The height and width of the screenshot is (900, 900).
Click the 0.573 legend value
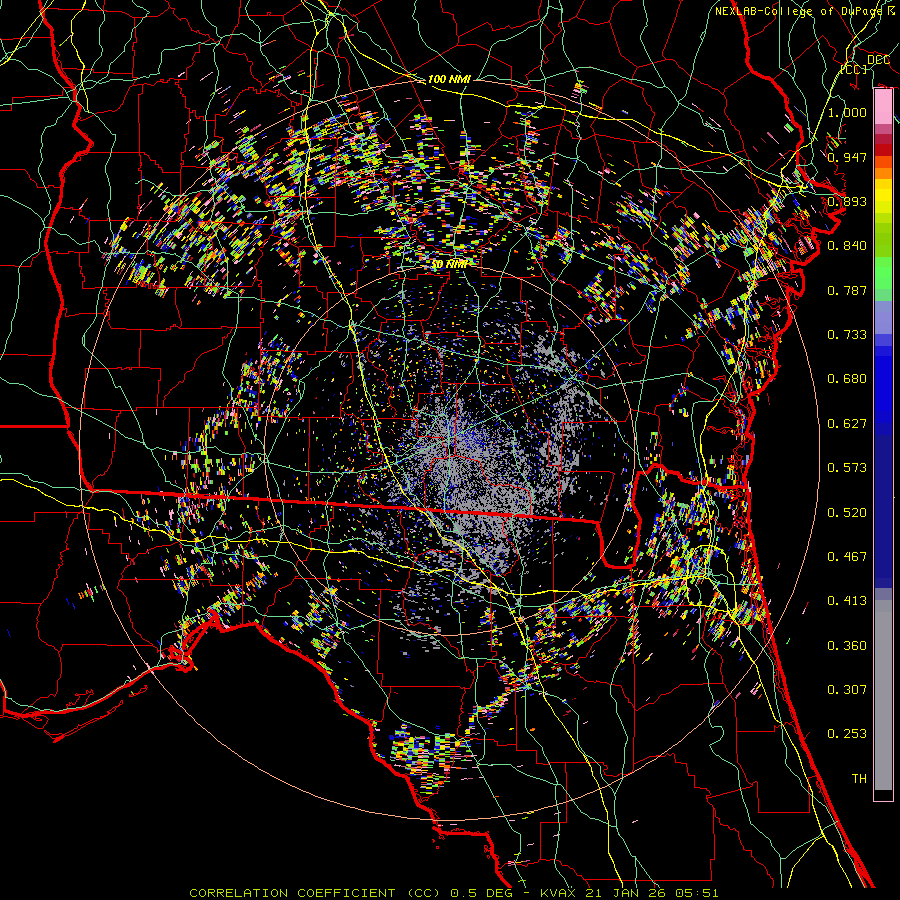click(847, 468)
